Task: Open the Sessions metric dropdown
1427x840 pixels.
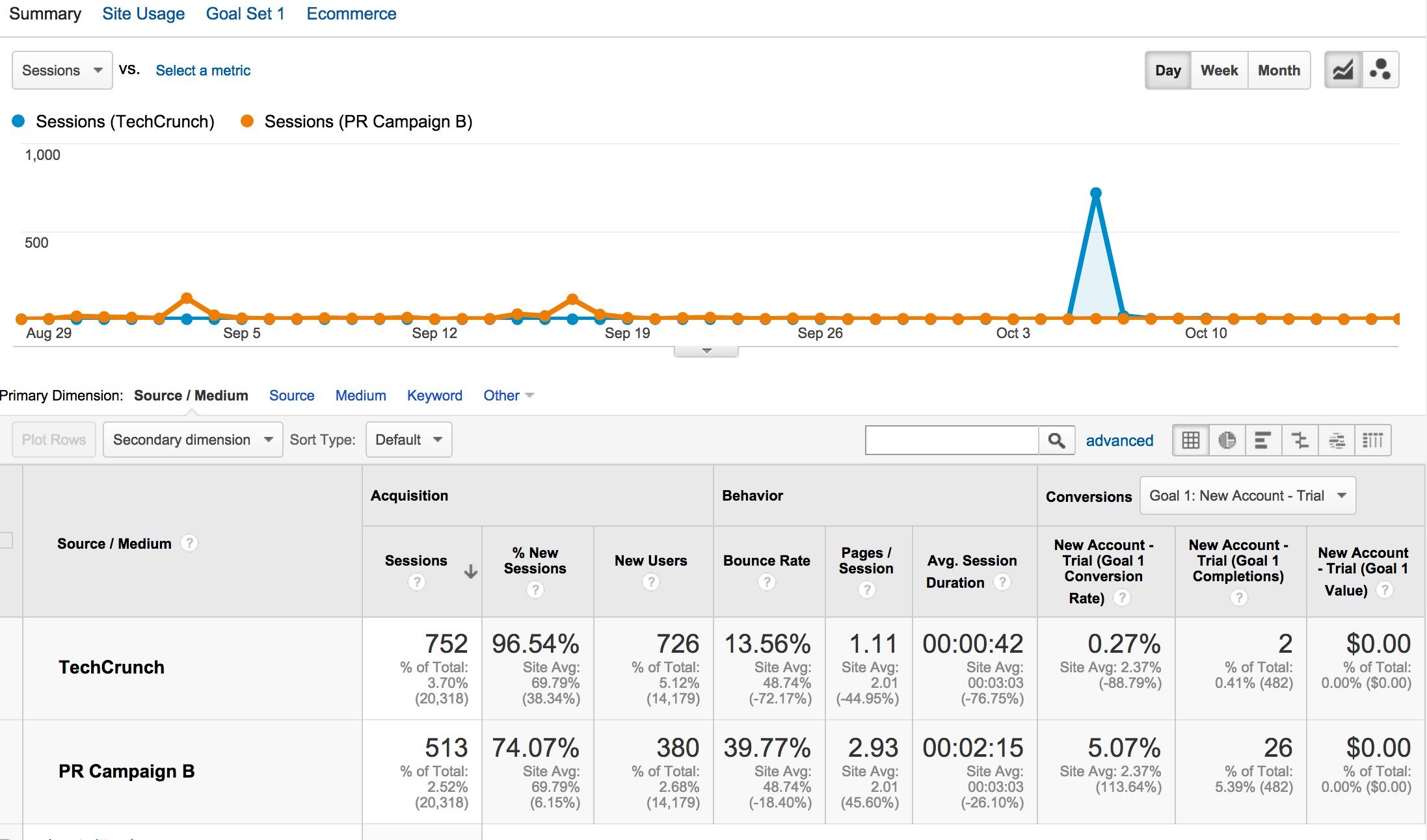Action: coord(61,70)
